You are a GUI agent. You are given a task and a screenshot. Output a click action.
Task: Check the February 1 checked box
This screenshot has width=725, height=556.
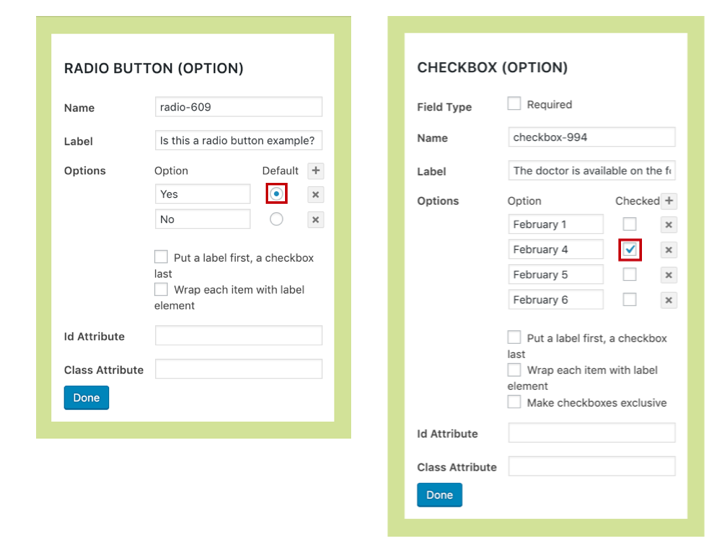(x=630, y=225)
